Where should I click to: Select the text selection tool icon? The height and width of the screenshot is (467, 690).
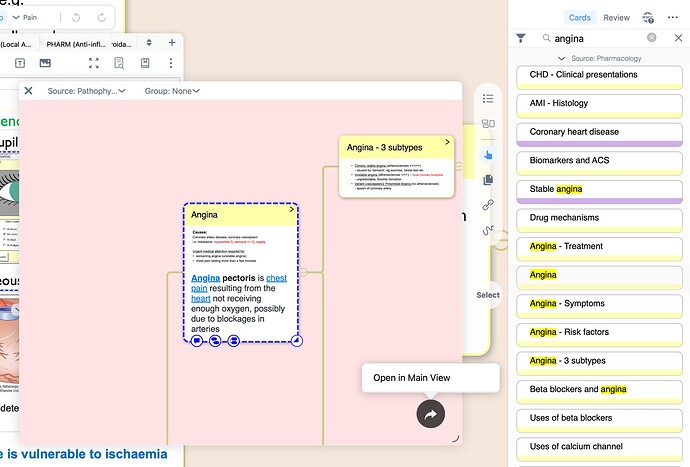coord(20,63)
